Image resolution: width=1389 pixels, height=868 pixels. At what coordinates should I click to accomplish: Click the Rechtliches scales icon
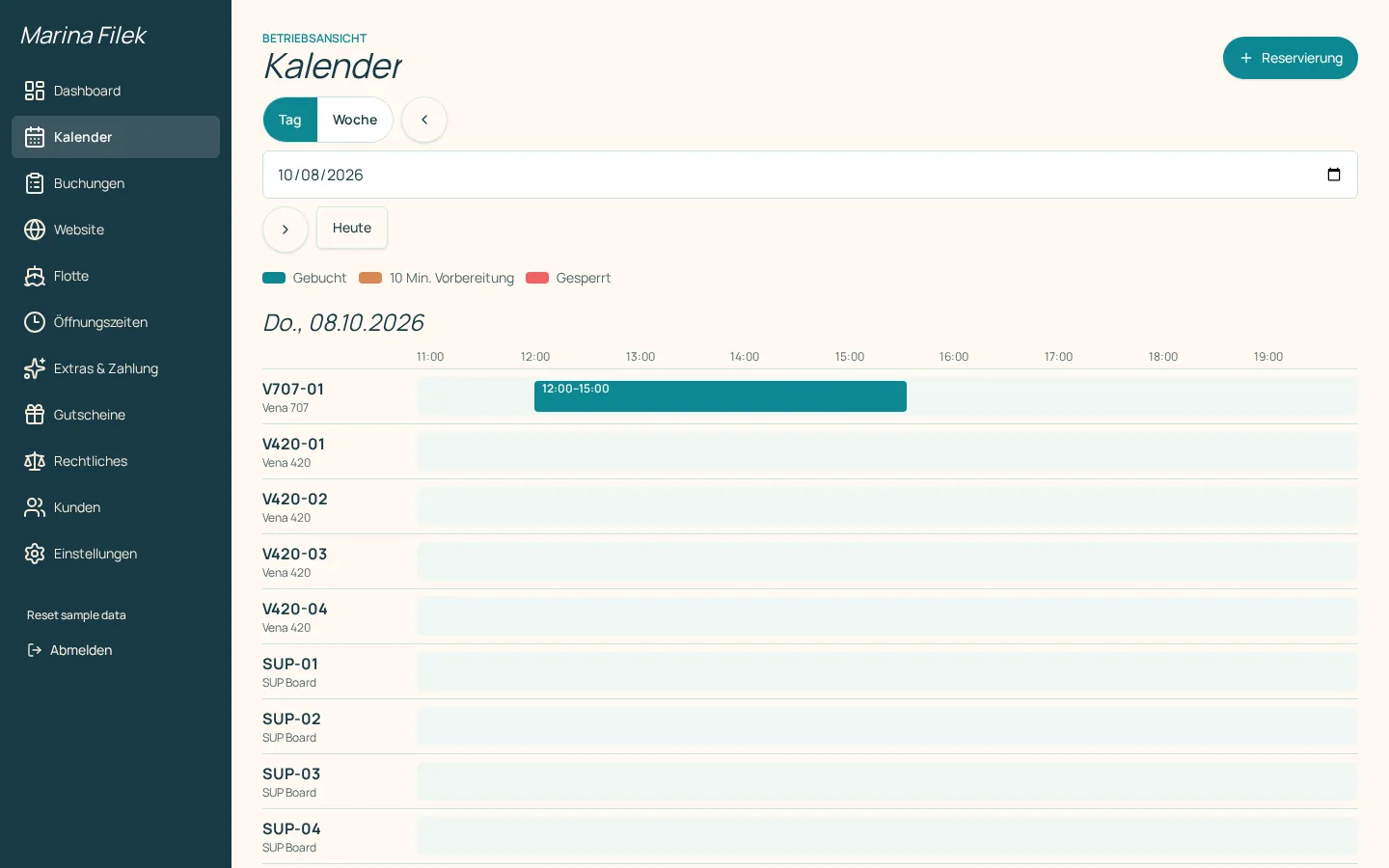[35, 461]
